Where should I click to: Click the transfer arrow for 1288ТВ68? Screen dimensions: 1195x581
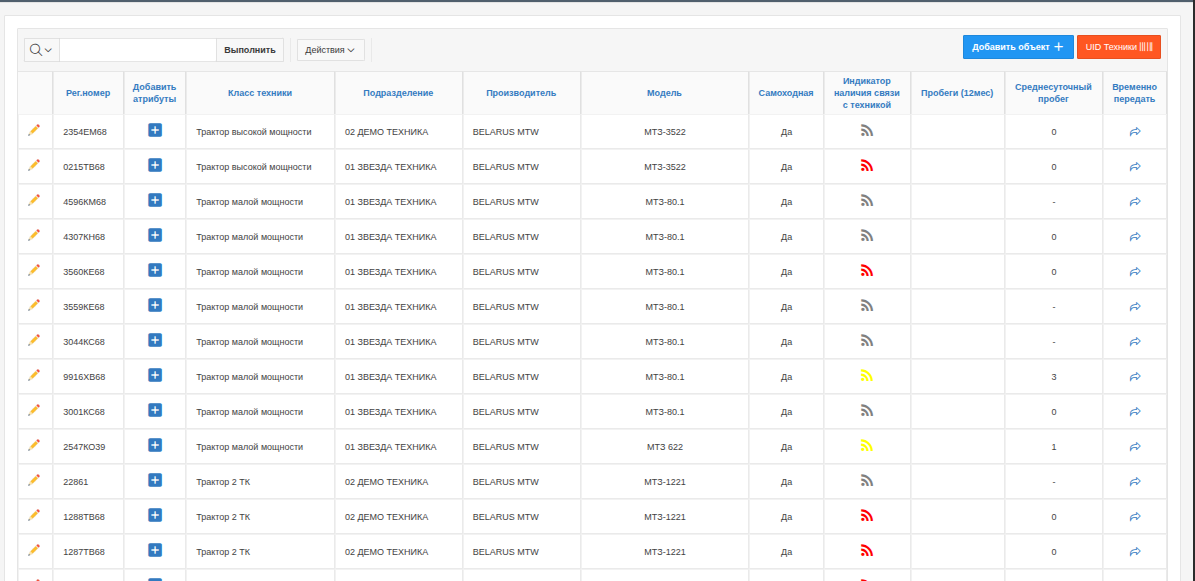tap(1135, 517)
